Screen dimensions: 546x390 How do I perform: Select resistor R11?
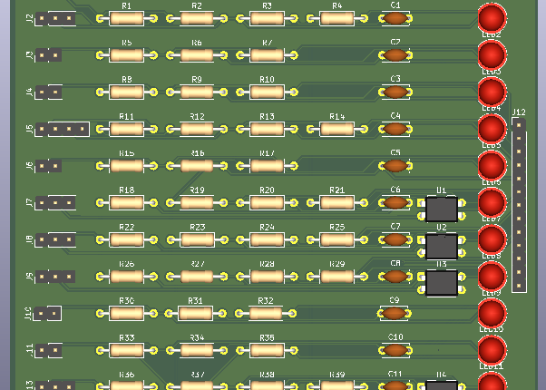(127, 129)
